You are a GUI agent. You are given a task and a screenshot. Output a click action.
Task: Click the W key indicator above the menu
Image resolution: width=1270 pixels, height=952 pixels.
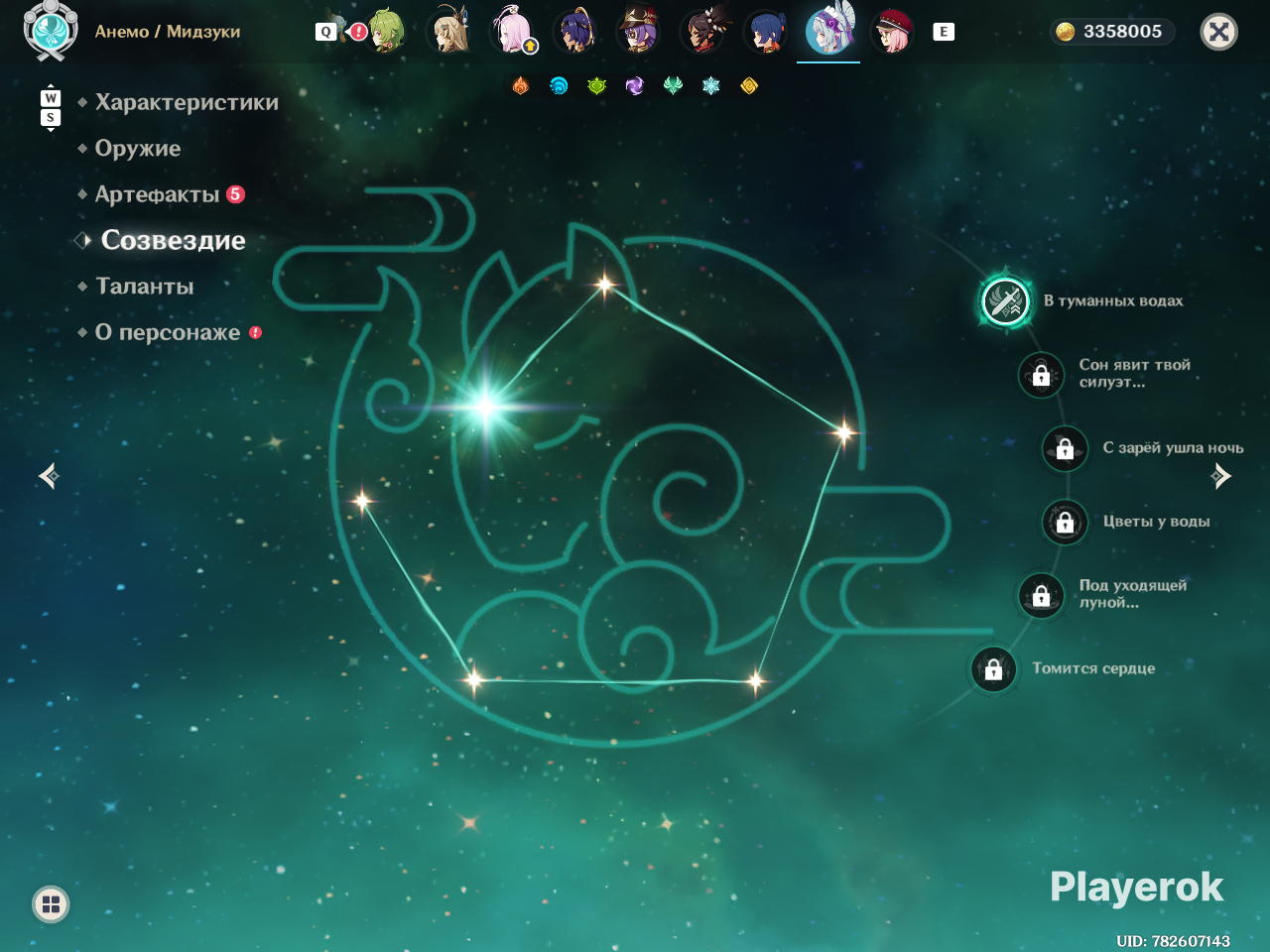[x=51, y=98]
